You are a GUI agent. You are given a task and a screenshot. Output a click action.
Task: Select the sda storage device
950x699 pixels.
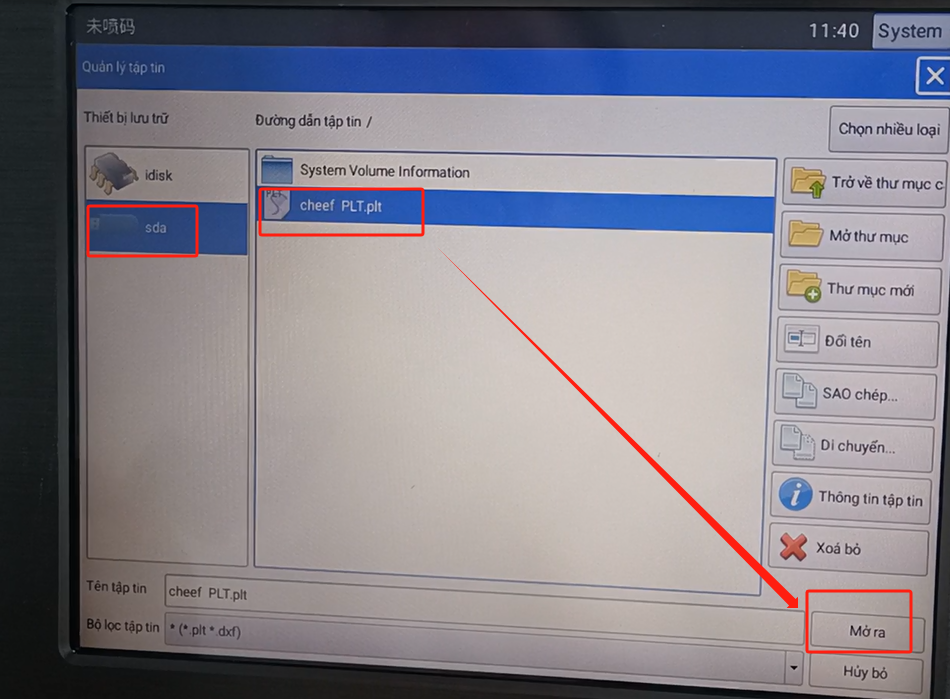click(155, 228)
